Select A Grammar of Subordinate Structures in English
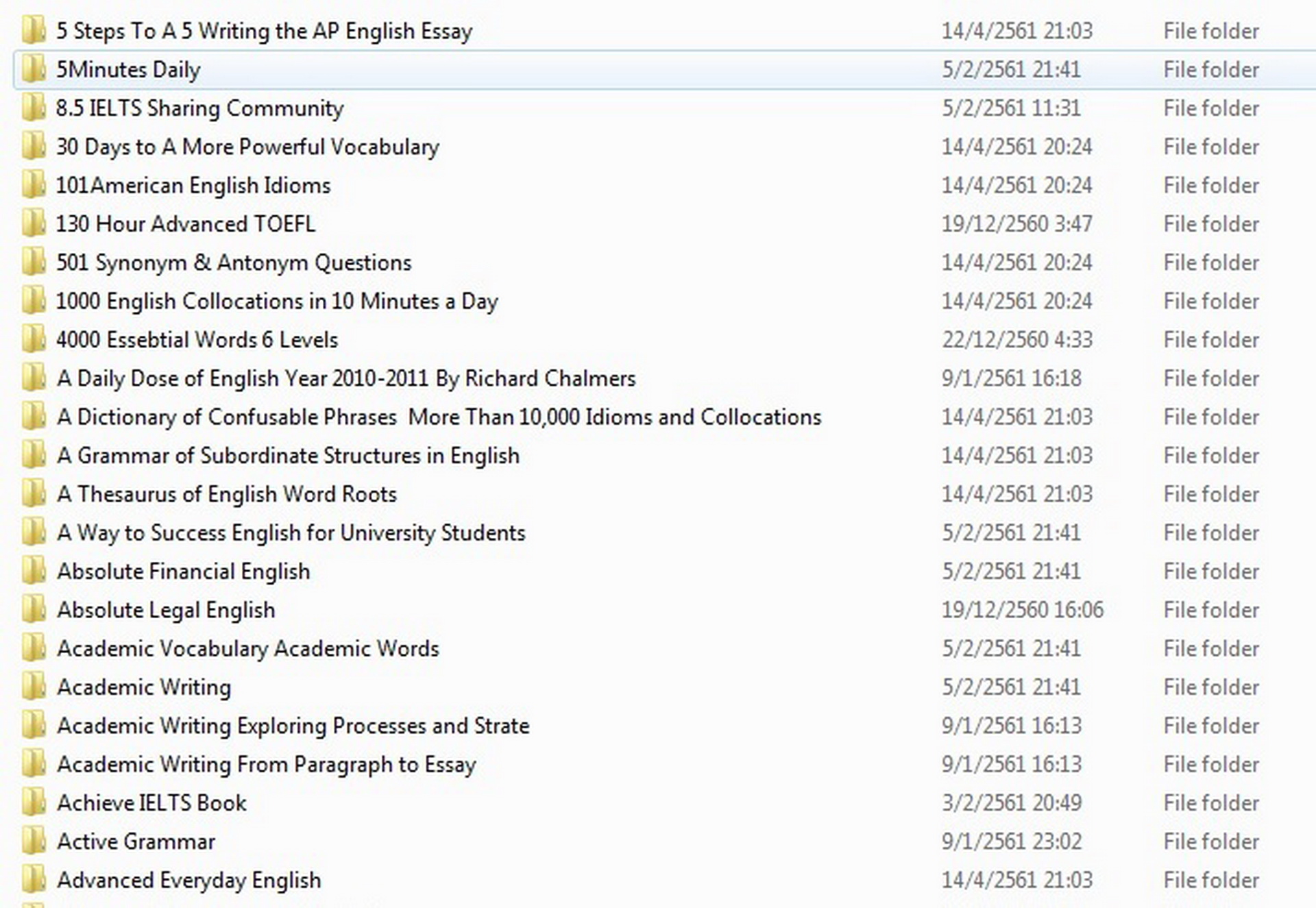Viewport: 1316px width, 908px height. coord(288,456)
